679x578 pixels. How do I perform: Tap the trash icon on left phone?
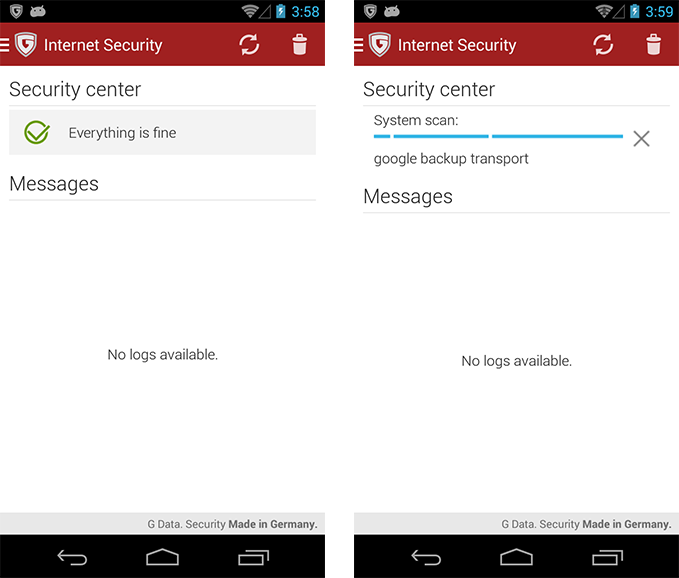point(300,45)
